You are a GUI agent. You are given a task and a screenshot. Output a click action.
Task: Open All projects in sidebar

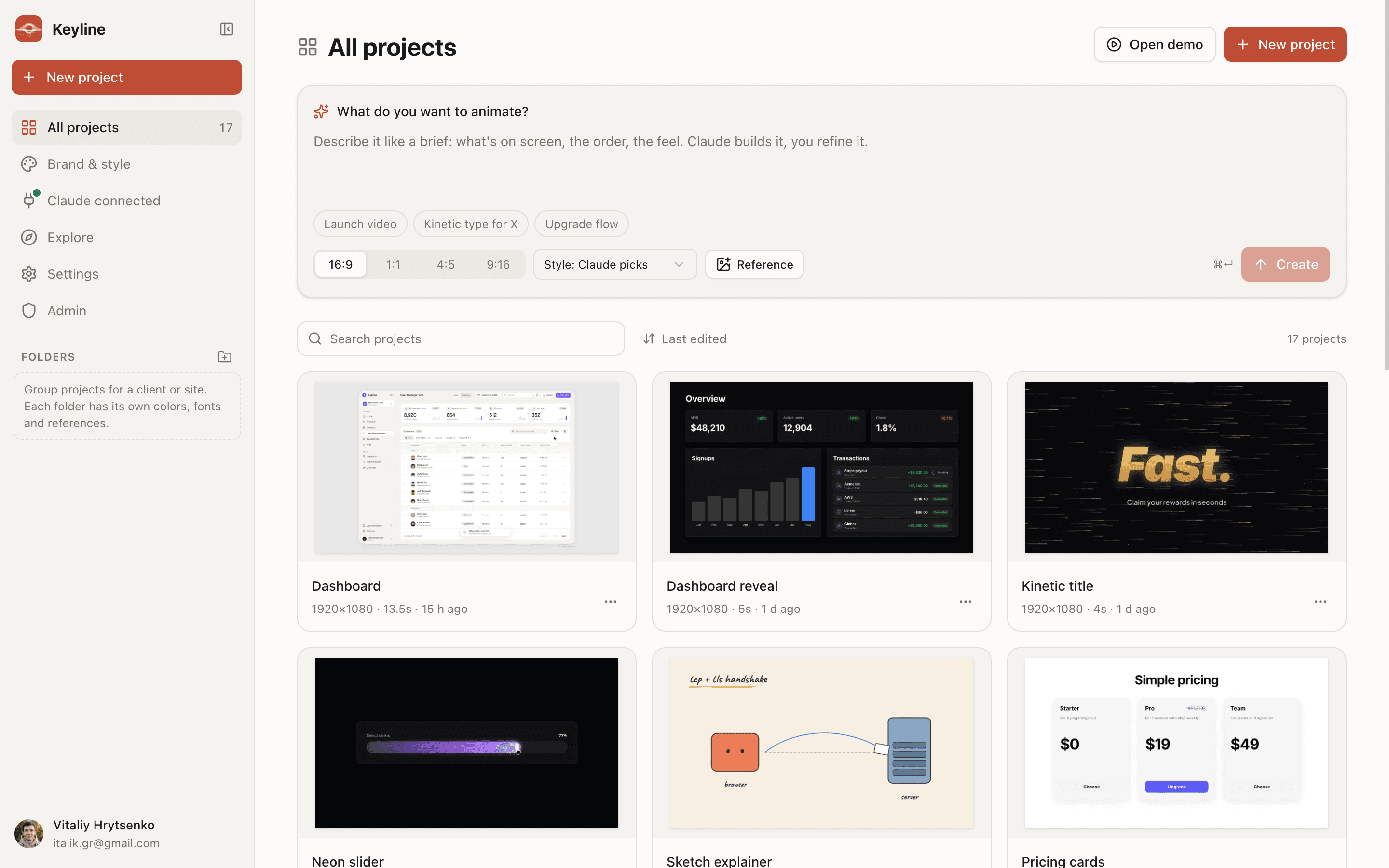click(x=127, y=127)
